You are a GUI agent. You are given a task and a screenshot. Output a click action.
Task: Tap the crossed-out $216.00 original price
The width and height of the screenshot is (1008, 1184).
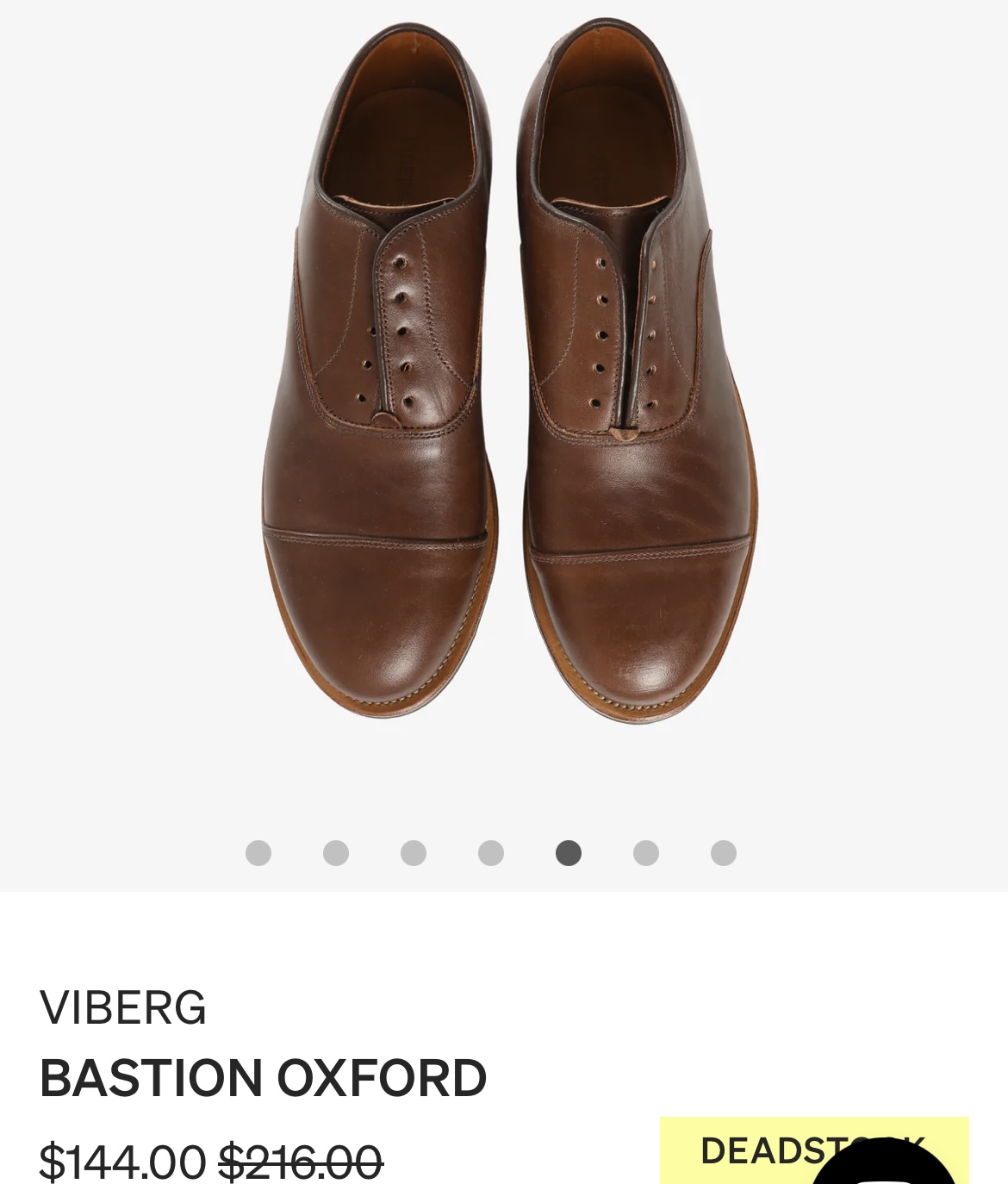click(x=301, y=1161)
